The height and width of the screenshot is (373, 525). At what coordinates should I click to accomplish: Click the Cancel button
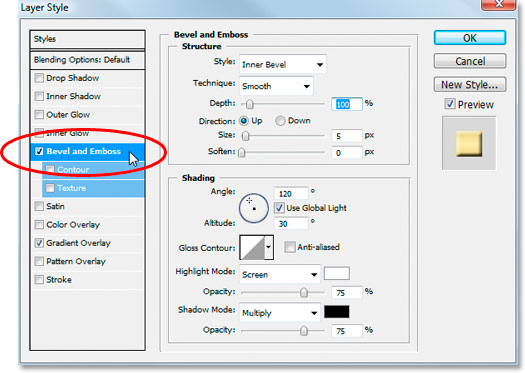tap(470, 61)
